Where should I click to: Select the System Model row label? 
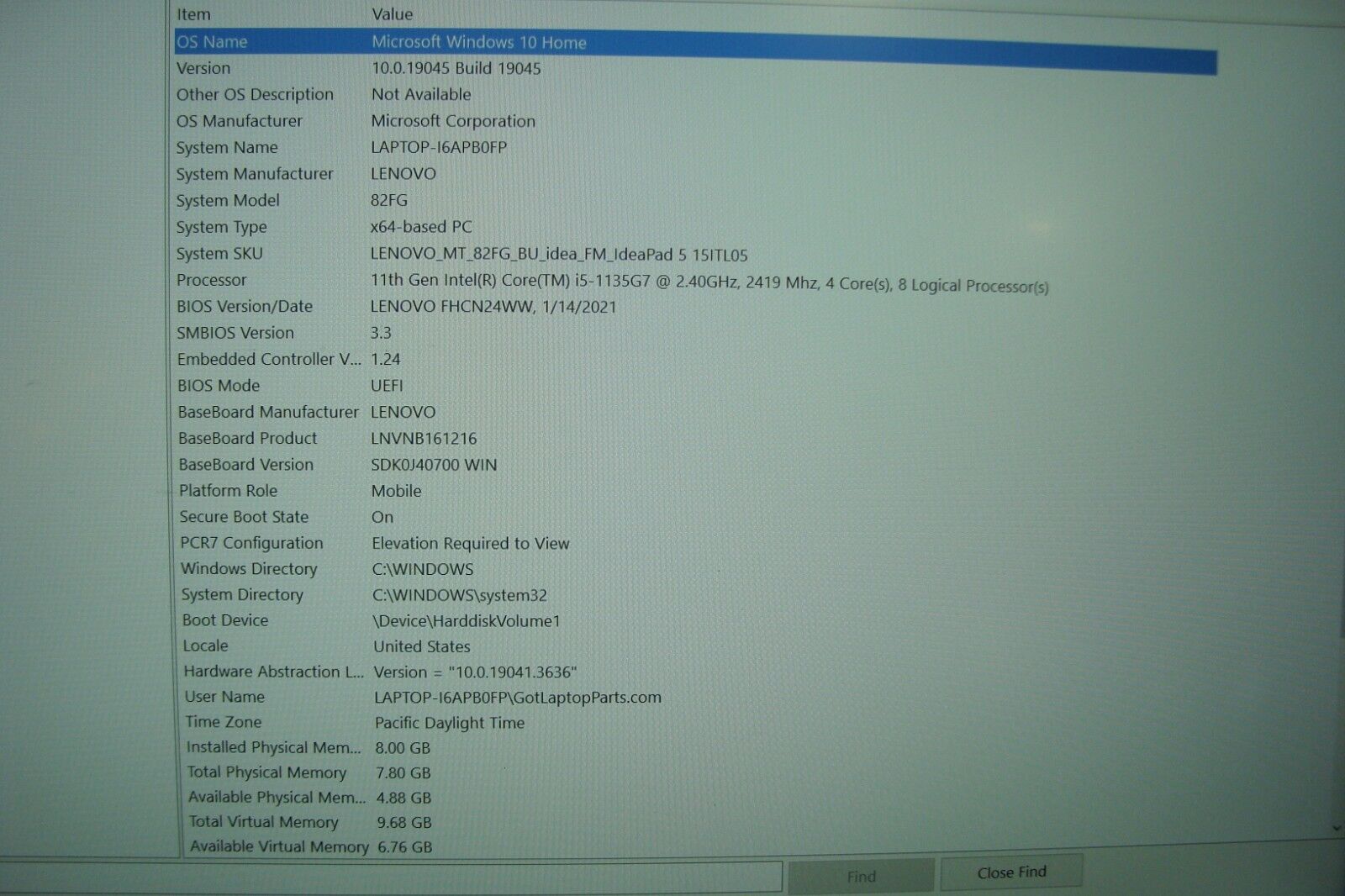pos(228,200)
